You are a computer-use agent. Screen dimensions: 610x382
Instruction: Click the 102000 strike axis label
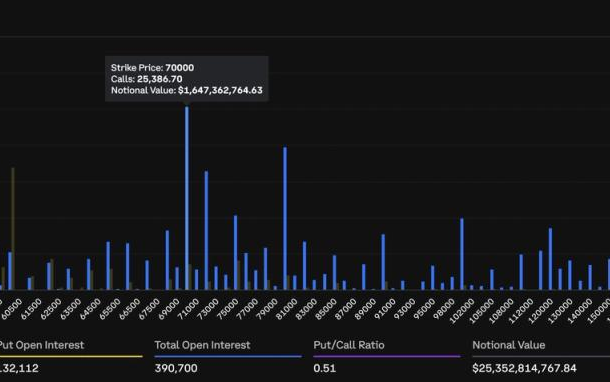(462, 311)
